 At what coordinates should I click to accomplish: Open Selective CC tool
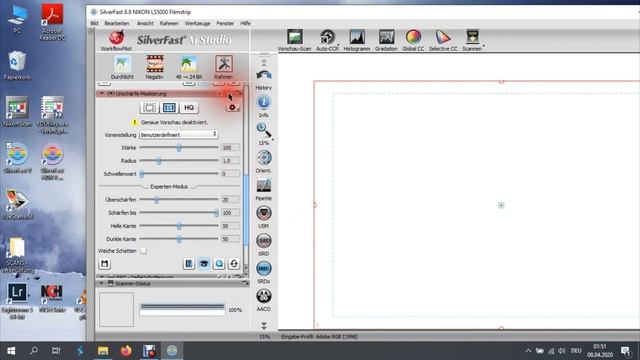[x=443, y=40]
